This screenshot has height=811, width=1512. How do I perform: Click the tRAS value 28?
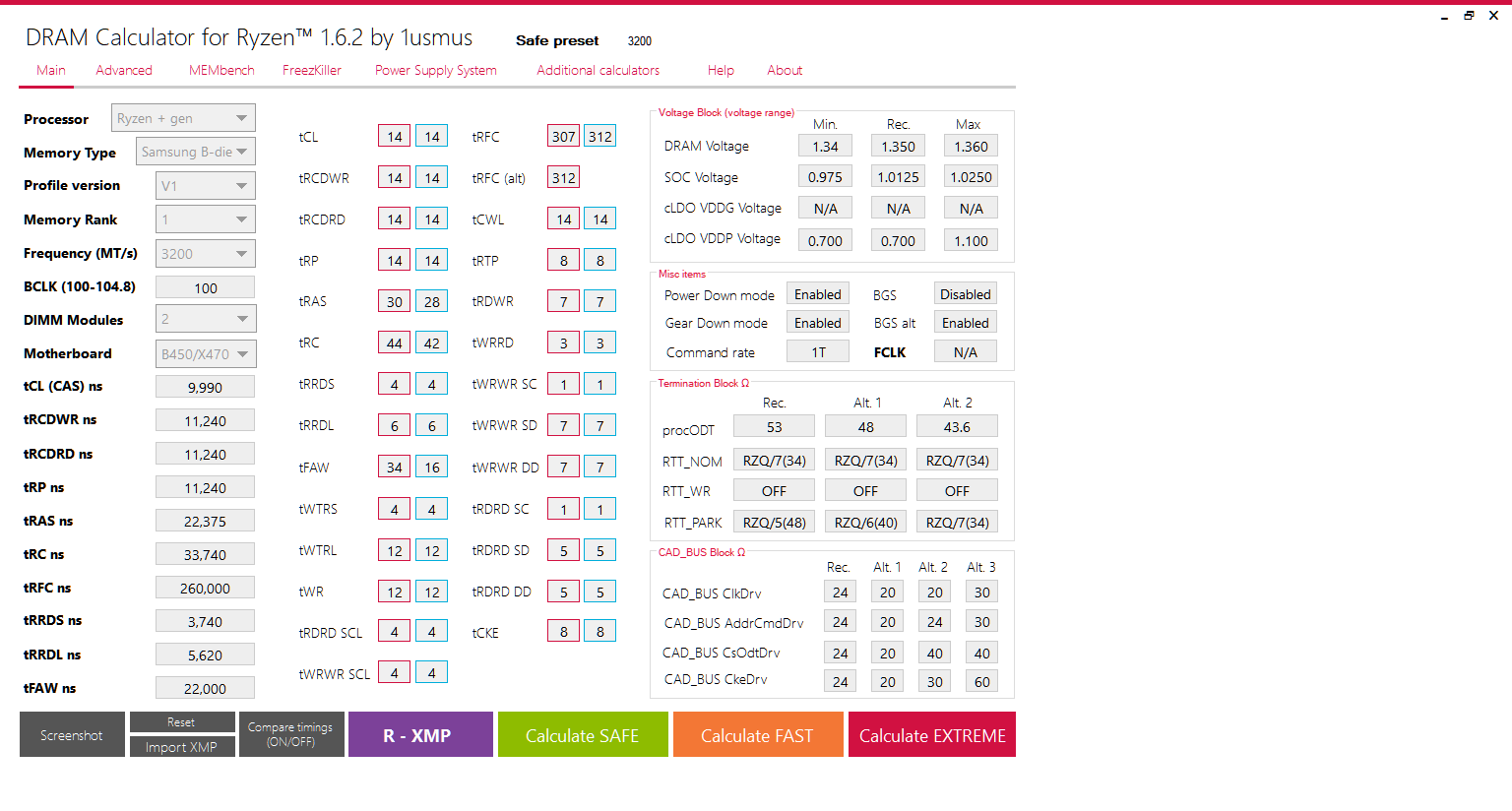[x=432, y=301]
